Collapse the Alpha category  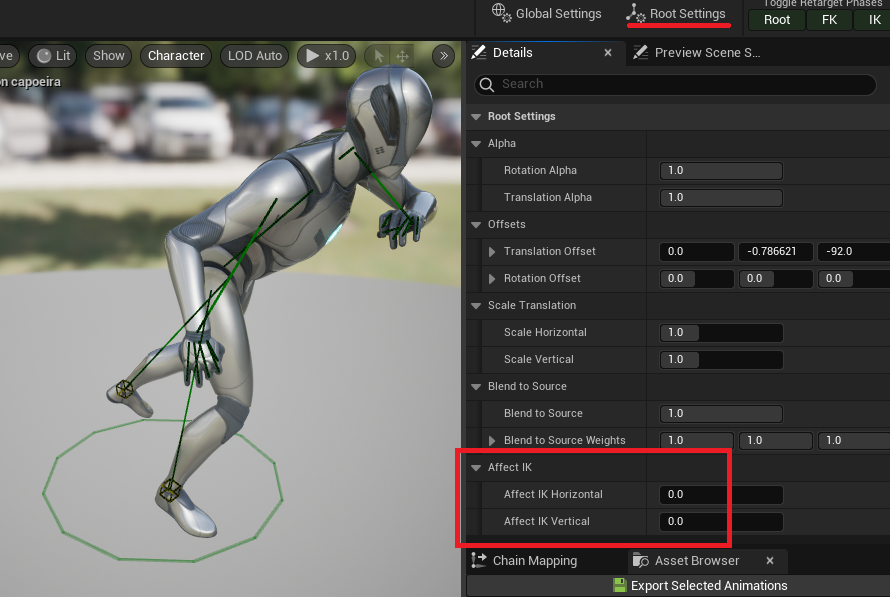[x=476, y=144]
